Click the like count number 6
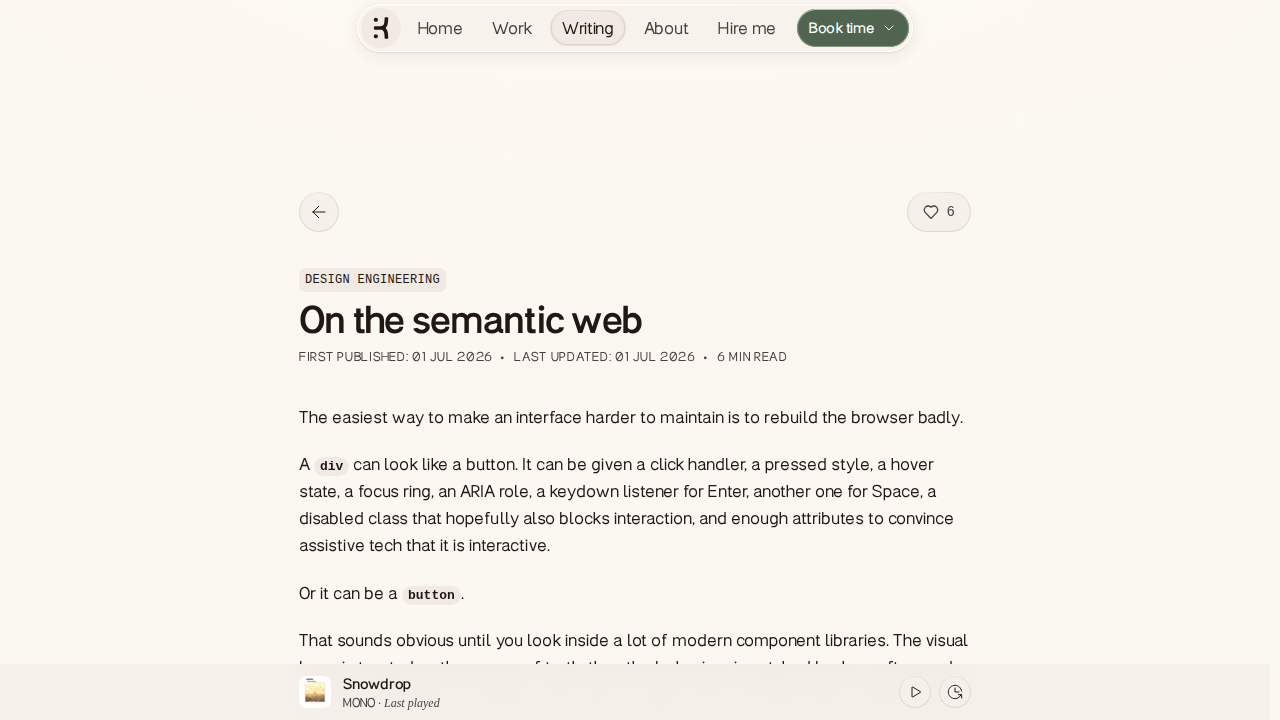Viewport: 1280px width, 720px height. [951, 212]
